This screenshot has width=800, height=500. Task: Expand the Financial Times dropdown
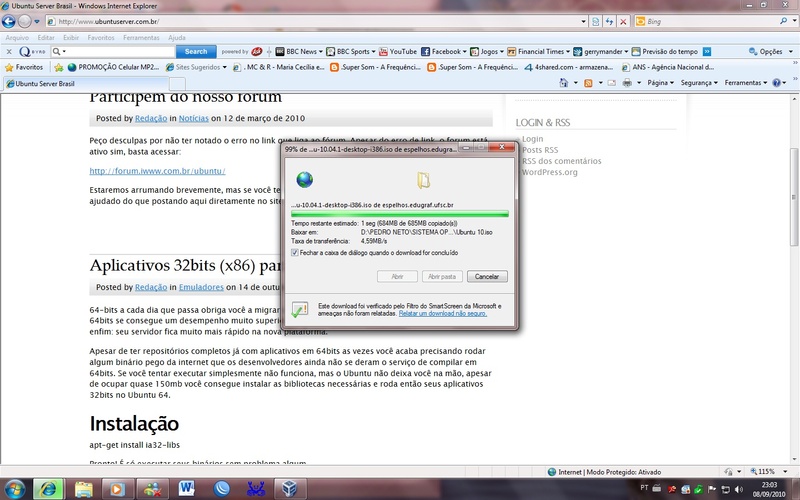(568, 52)
